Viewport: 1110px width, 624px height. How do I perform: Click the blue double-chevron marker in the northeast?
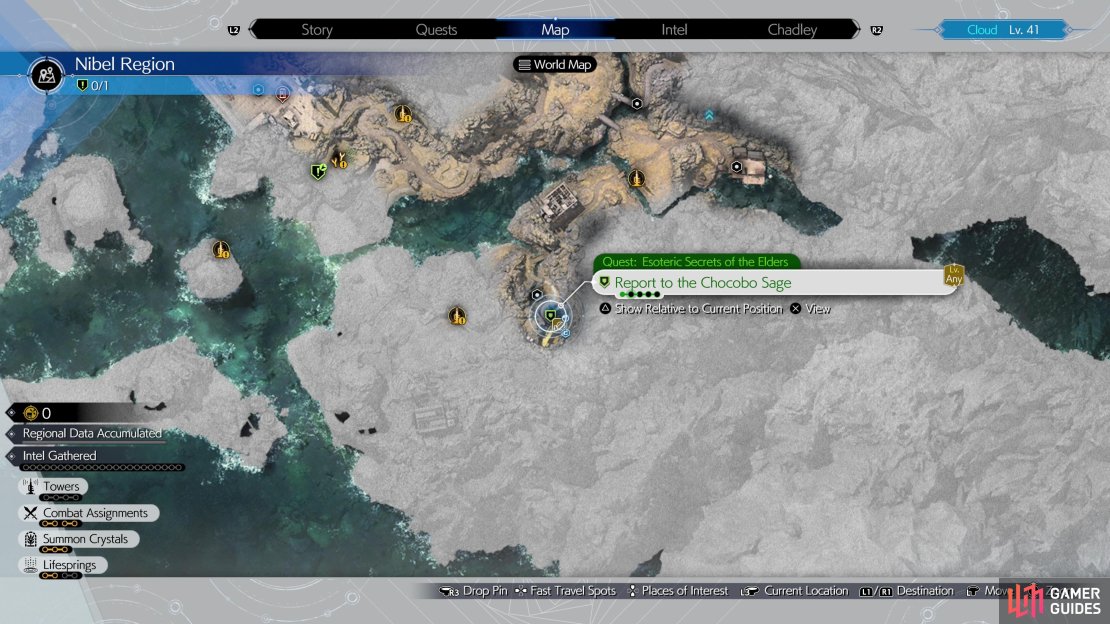coord(709,115)
